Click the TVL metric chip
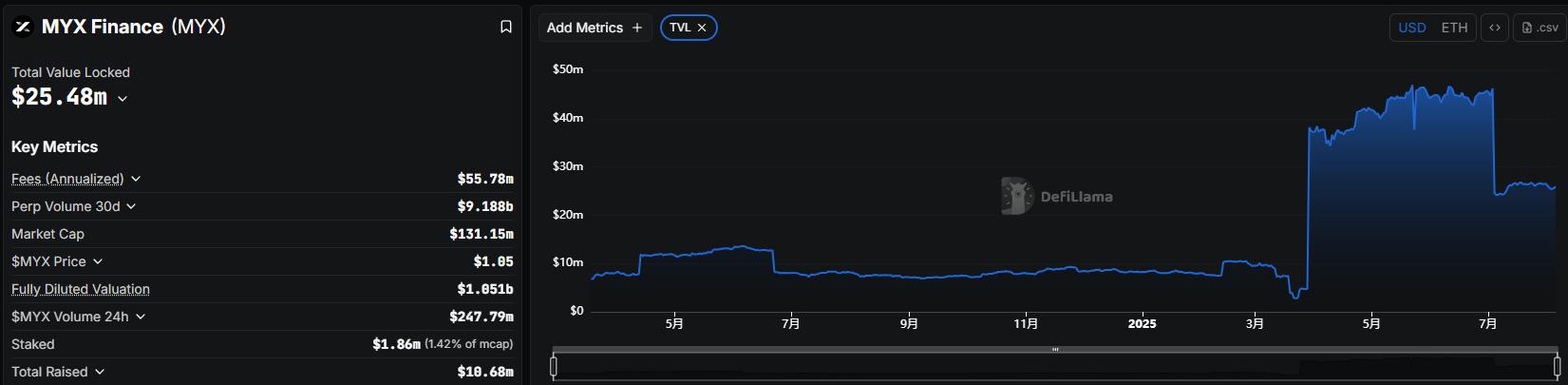The image size is (1568, 385). pos(680,28)
